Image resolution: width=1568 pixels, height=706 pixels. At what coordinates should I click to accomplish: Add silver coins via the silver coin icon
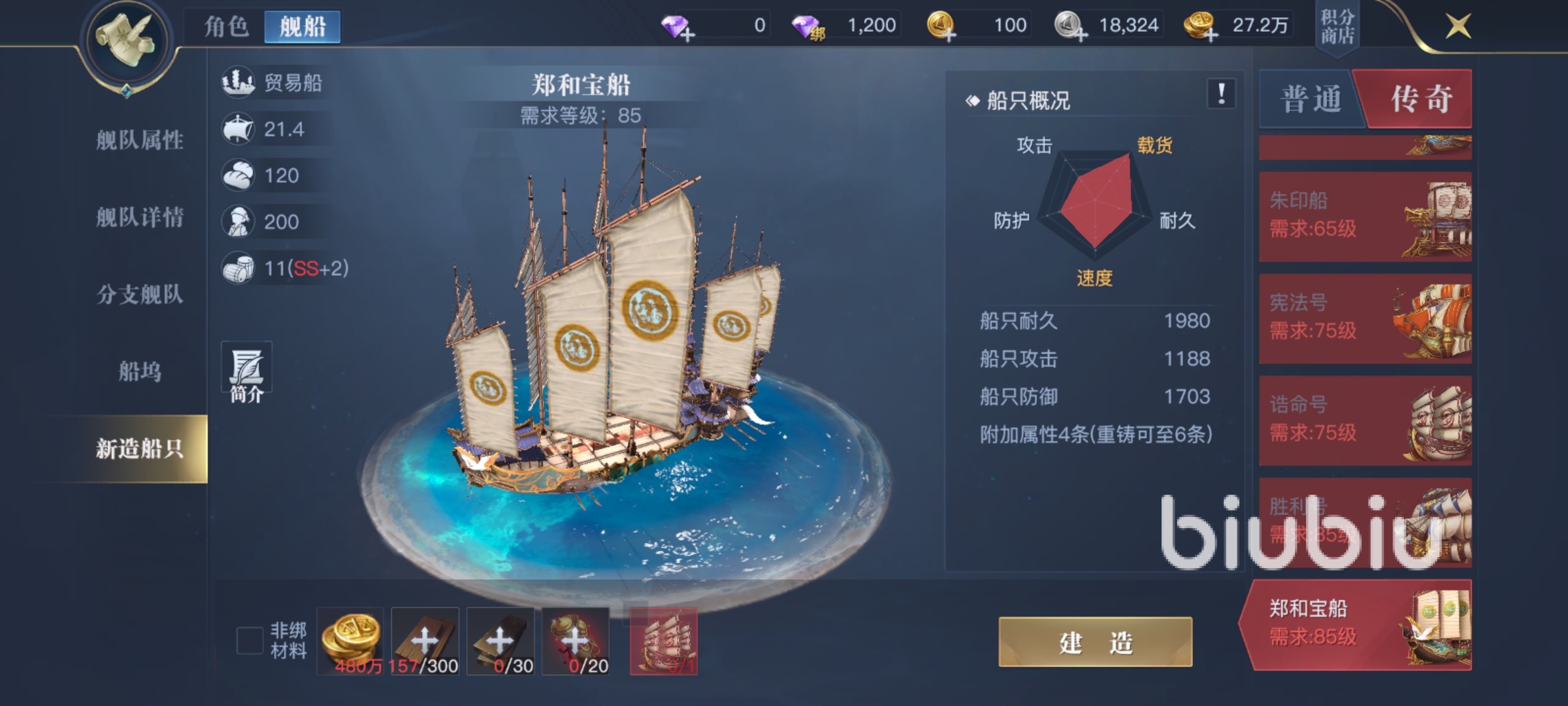click(x=1070, y=26)
